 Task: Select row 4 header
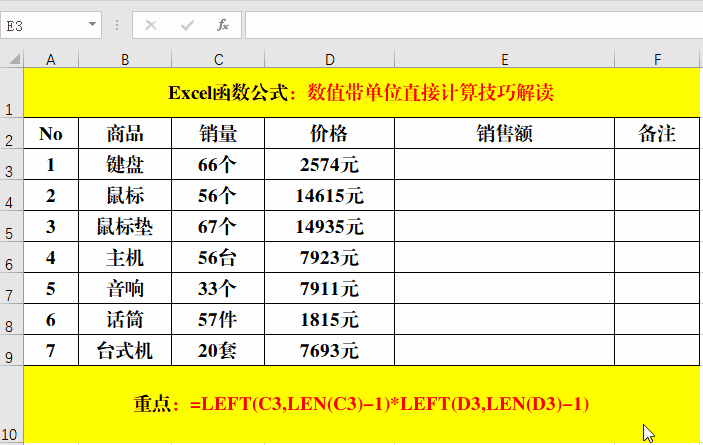coord(12,195)
